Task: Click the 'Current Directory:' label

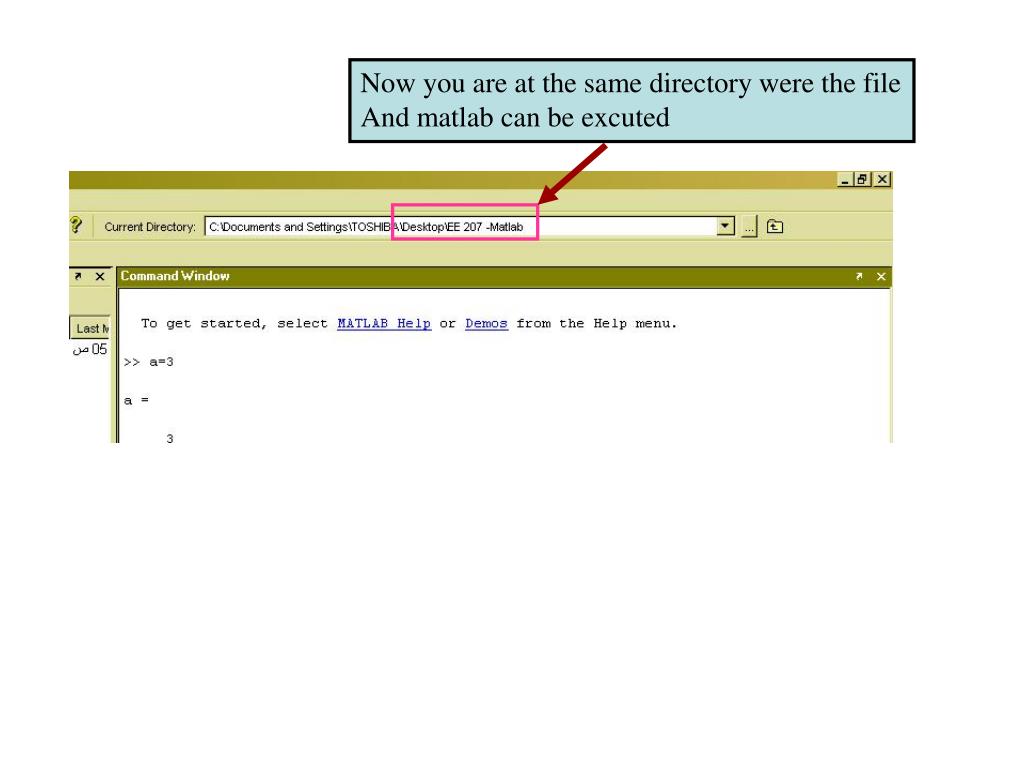Action: (x=150, y=227)
